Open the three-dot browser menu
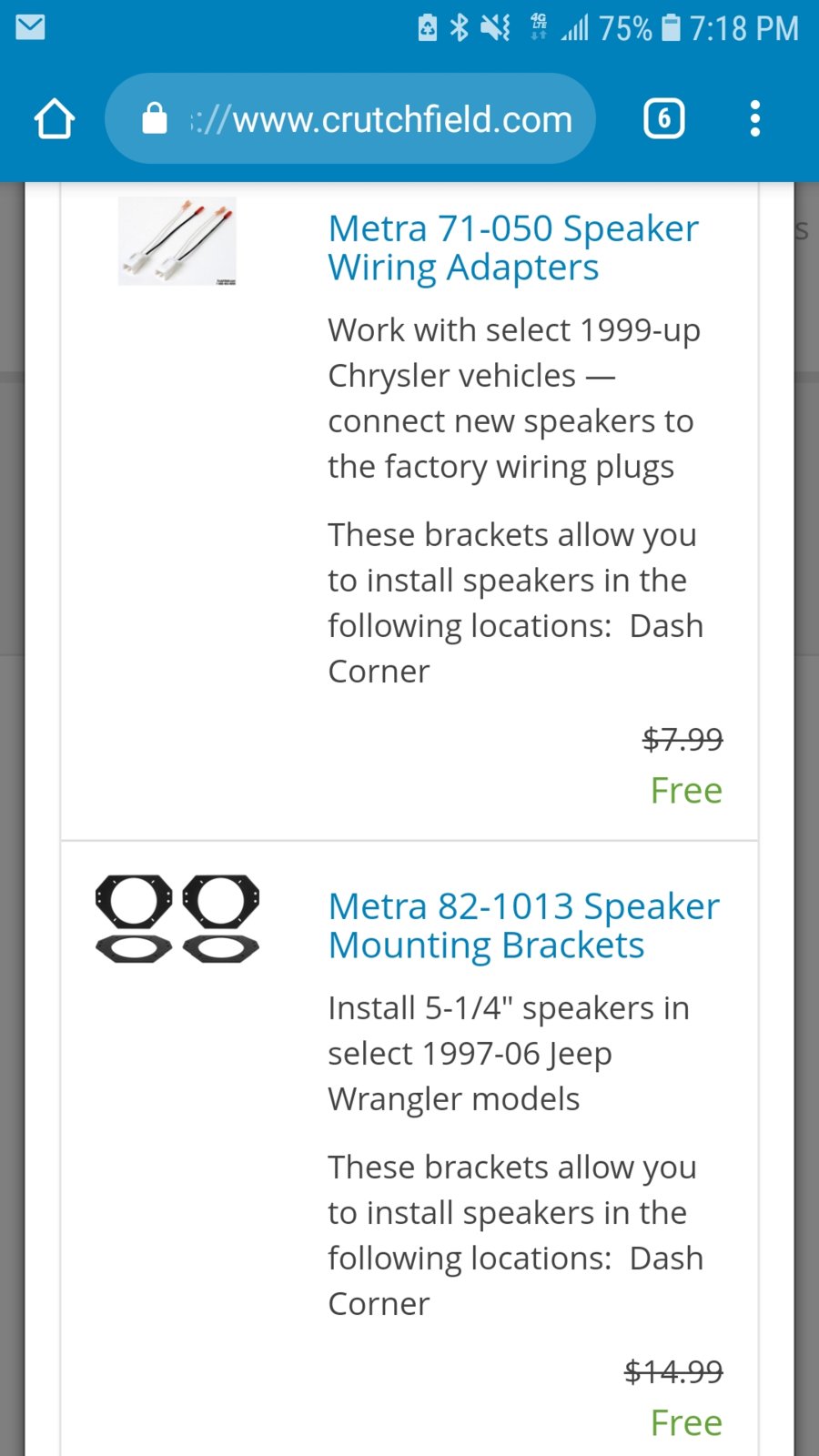The width and height of the screenshot is (819, 1456). (x=754, y=119)
